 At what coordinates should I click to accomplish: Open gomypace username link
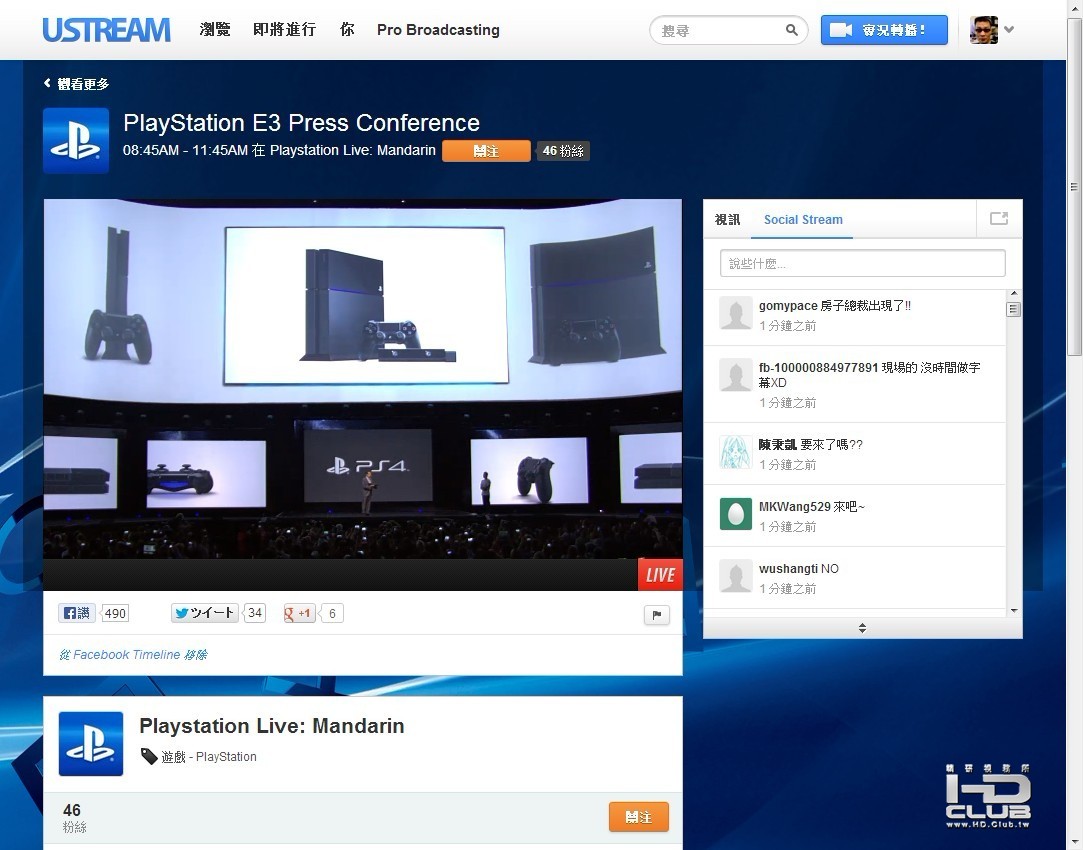pos(788,306)
